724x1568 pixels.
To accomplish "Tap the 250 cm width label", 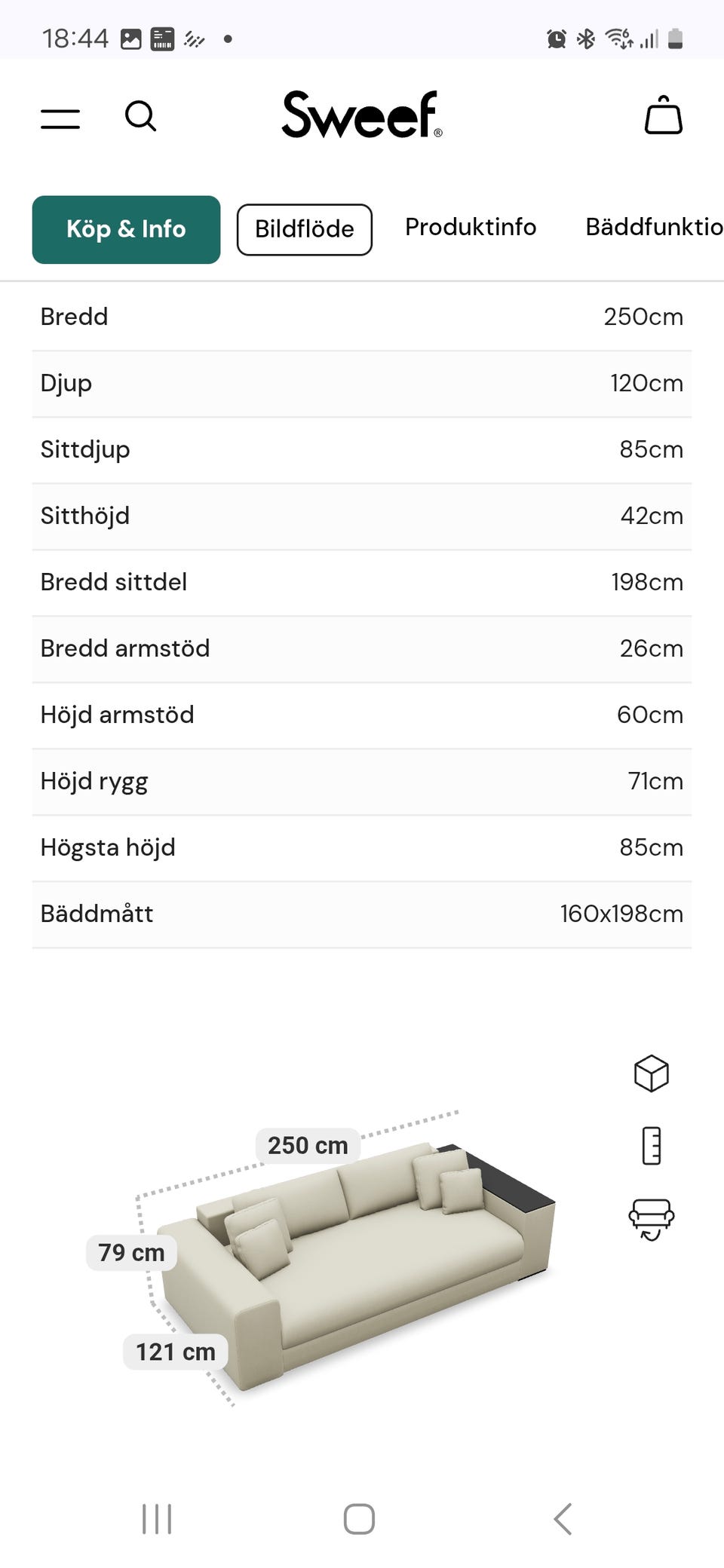I will 308,1145.
